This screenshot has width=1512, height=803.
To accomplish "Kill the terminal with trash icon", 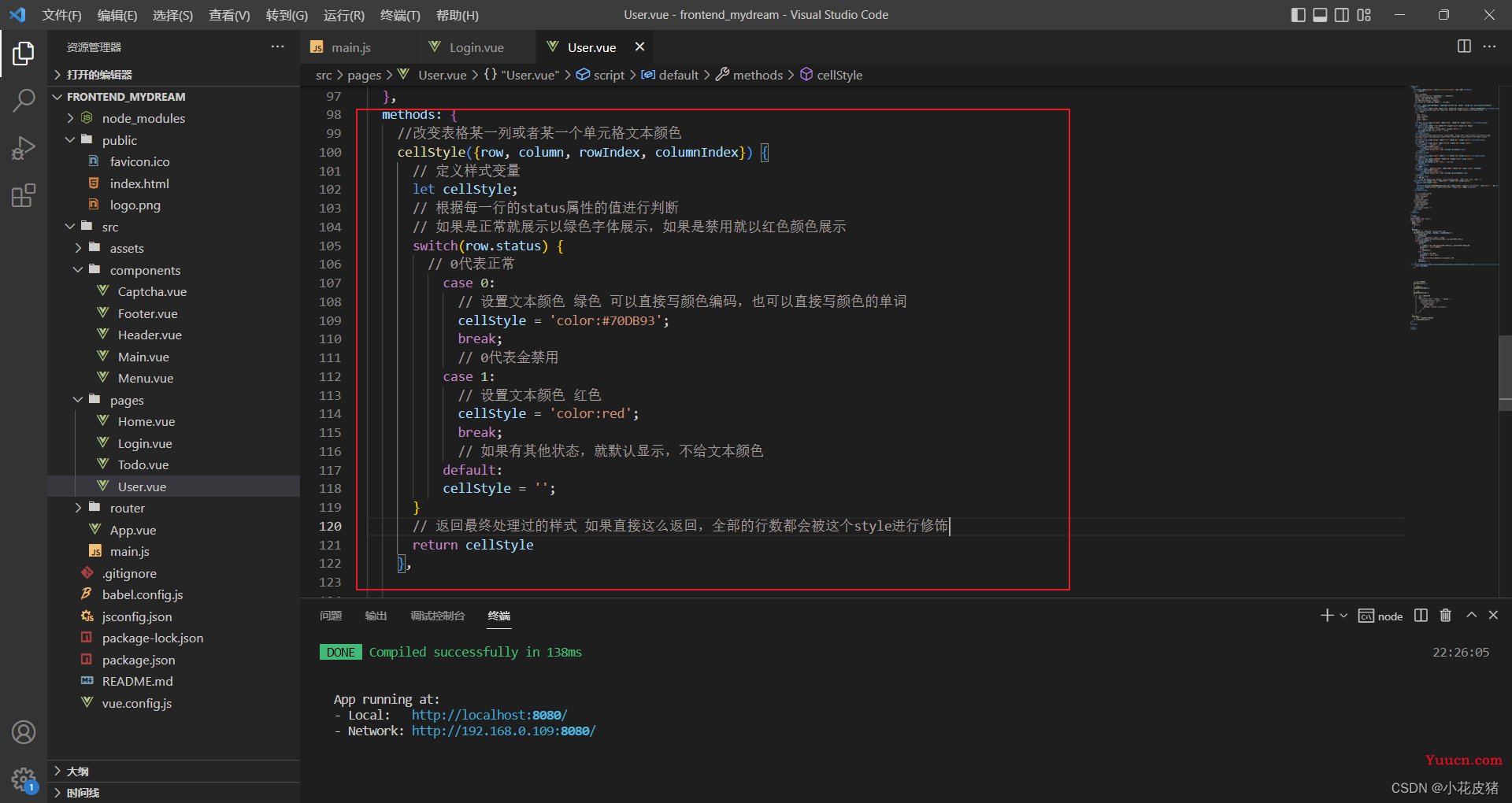I will pos(1446,616).
